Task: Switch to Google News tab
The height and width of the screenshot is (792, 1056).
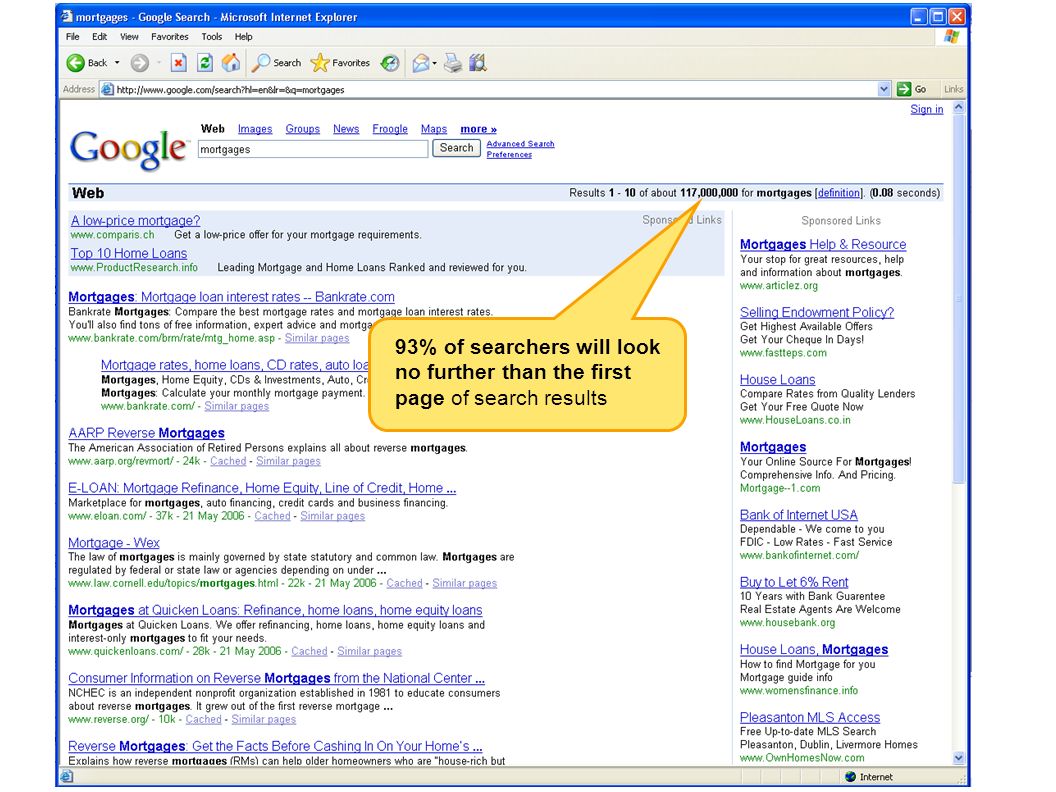Action: (x=345, y=129)
